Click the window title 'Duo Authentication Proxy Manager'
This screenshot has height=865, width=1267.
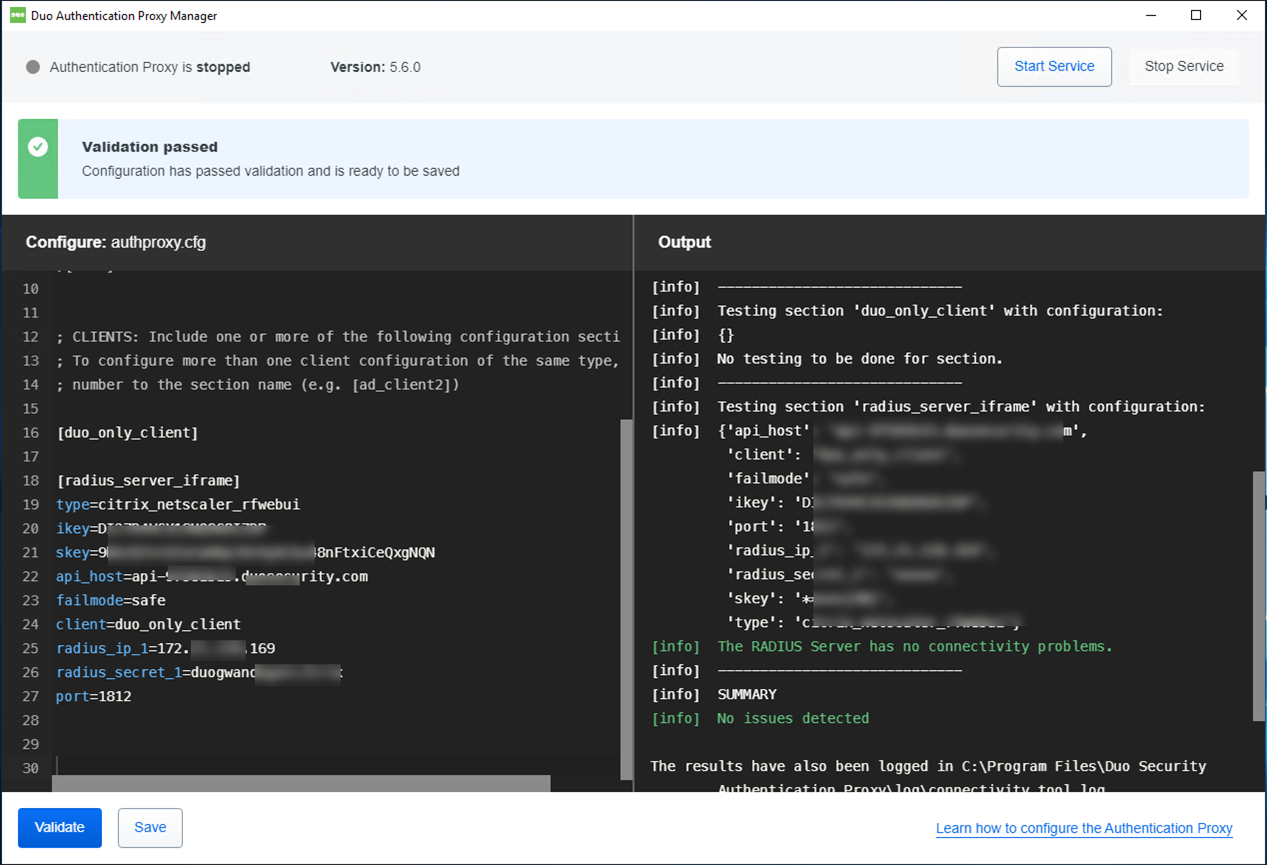point(126,16)
